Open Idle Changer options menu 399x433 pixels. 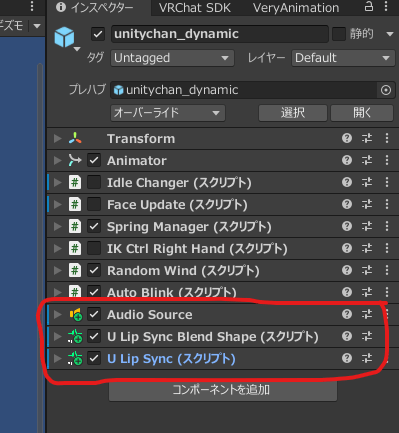point(387,182)
